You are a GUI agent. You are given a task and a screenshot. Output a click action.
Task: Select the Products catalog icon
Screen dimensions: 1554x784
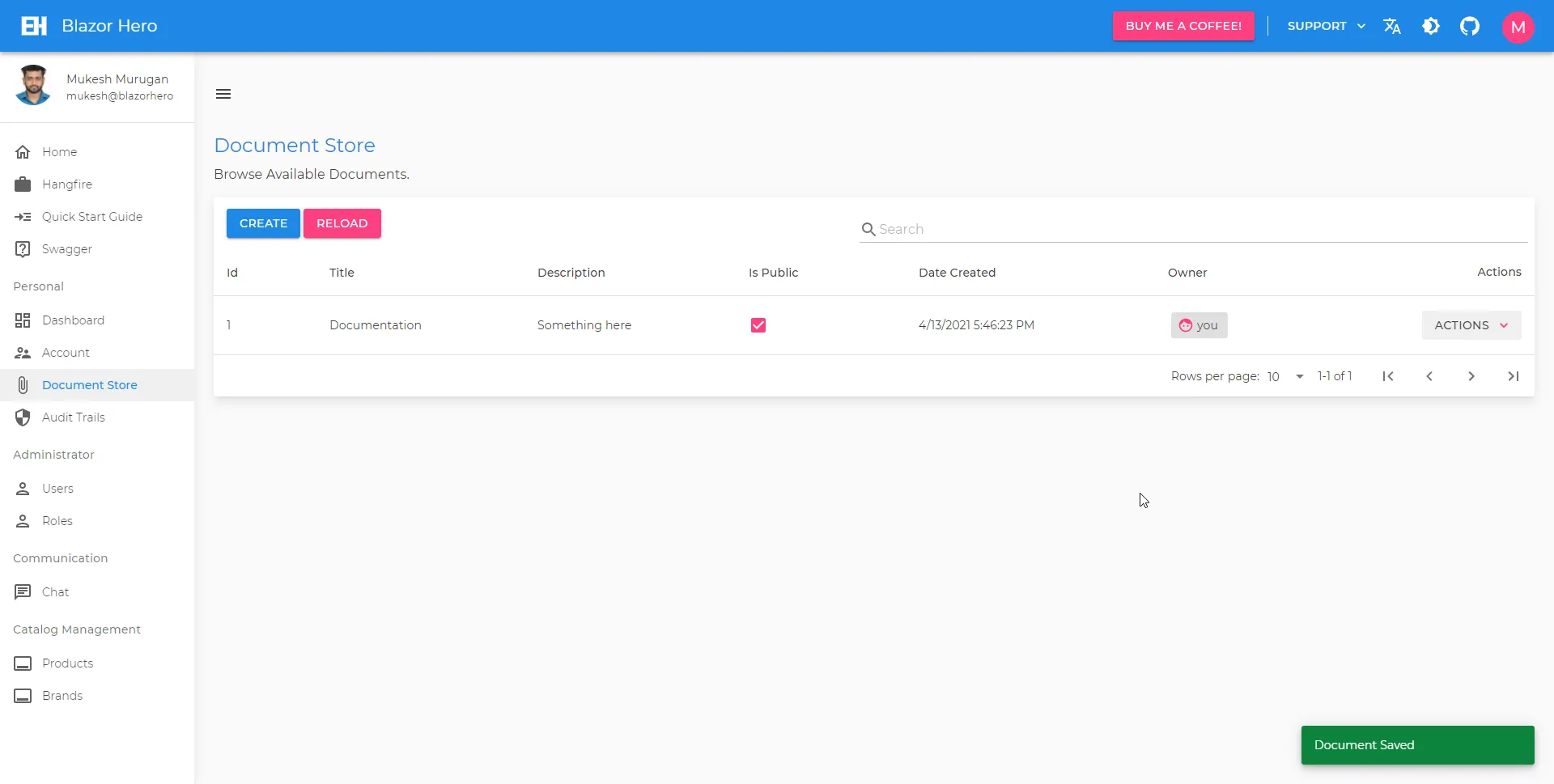[23, 663]
